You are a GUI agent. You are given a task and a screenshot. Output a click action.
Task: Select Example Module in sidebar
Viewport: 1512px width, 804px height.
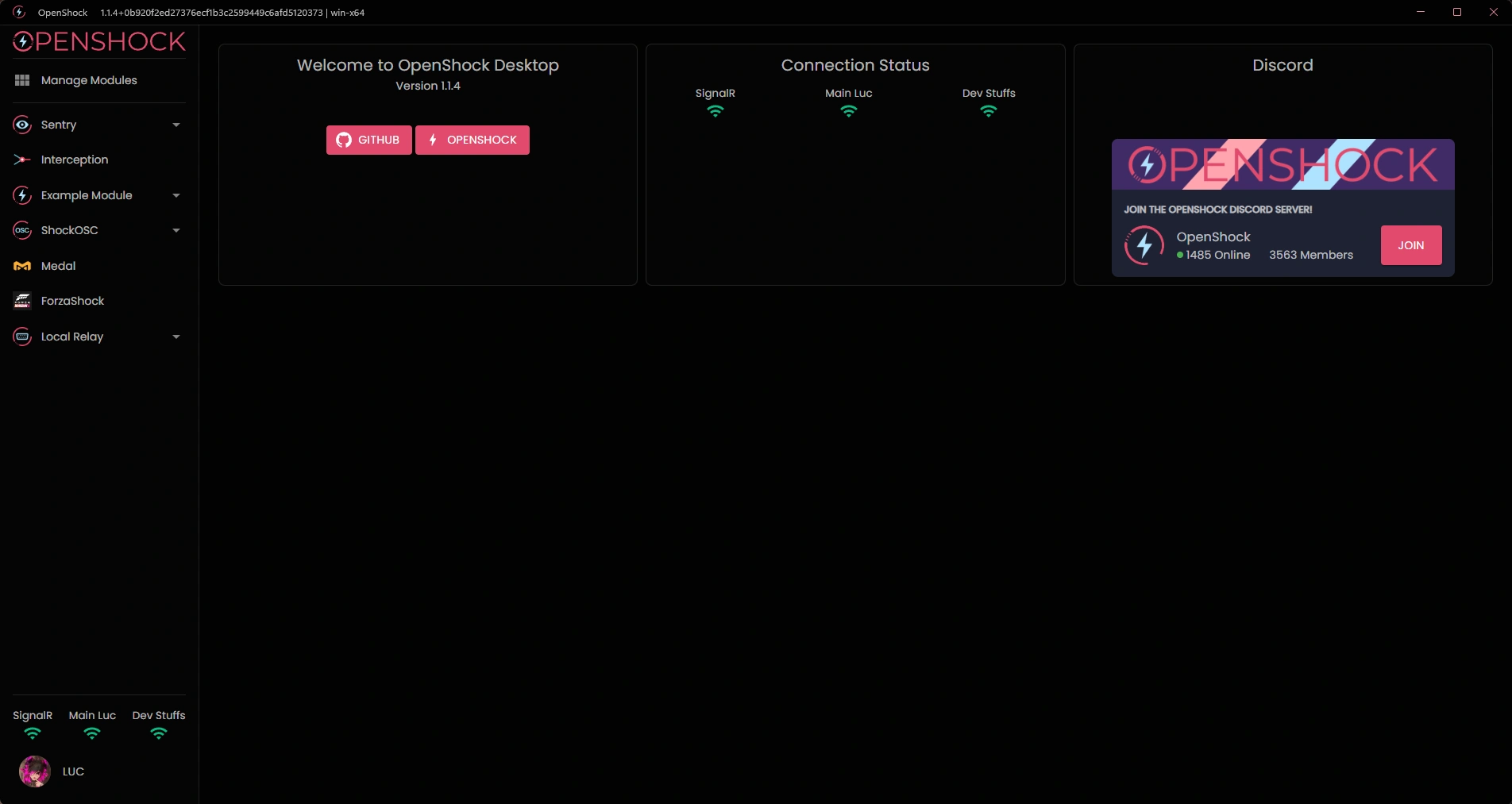(x=99, y=195)
